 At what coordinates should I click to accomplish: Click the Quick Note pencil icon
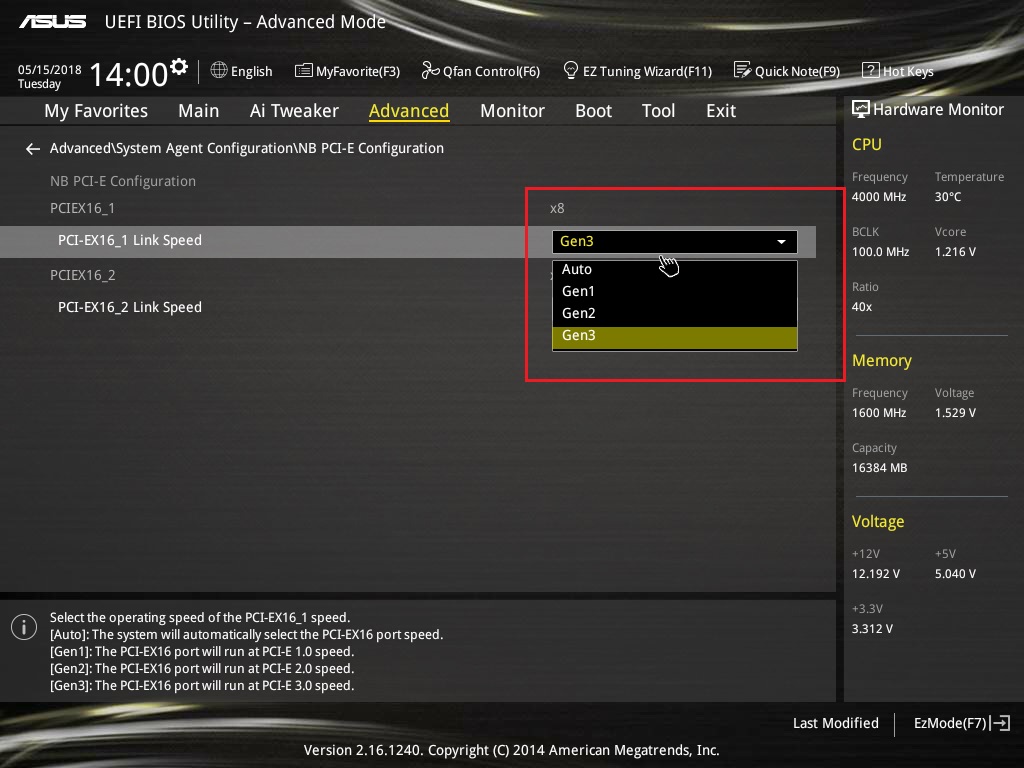coord(743,70)
